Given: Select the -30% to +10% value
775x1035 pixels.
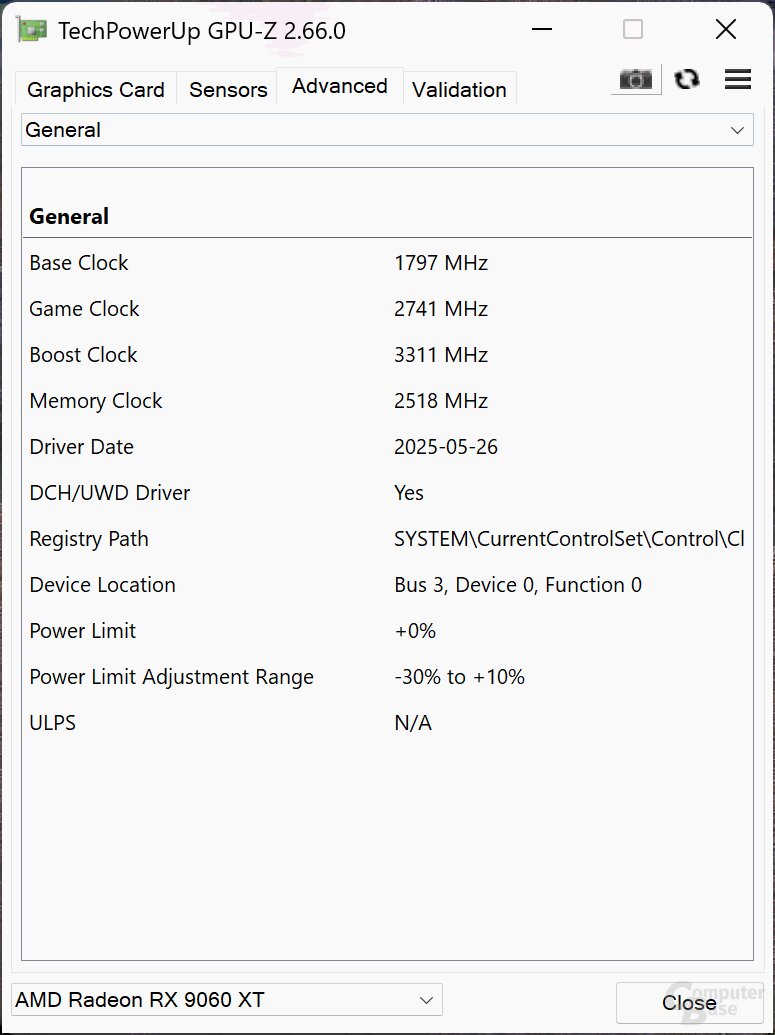Looking at the screenshot, I should point(459,677).
